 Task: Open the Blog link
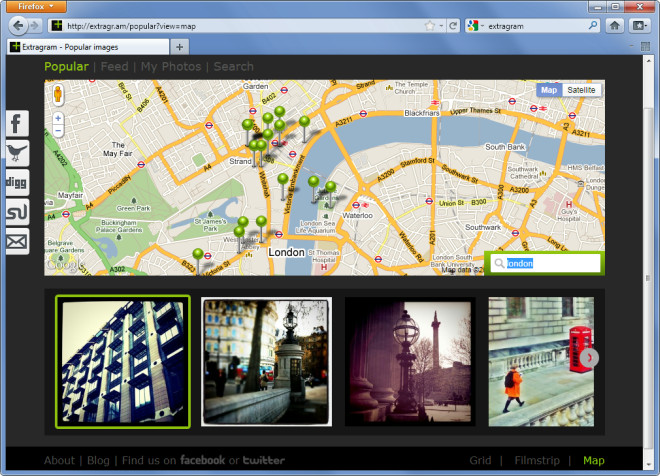[x=98, y=460]
